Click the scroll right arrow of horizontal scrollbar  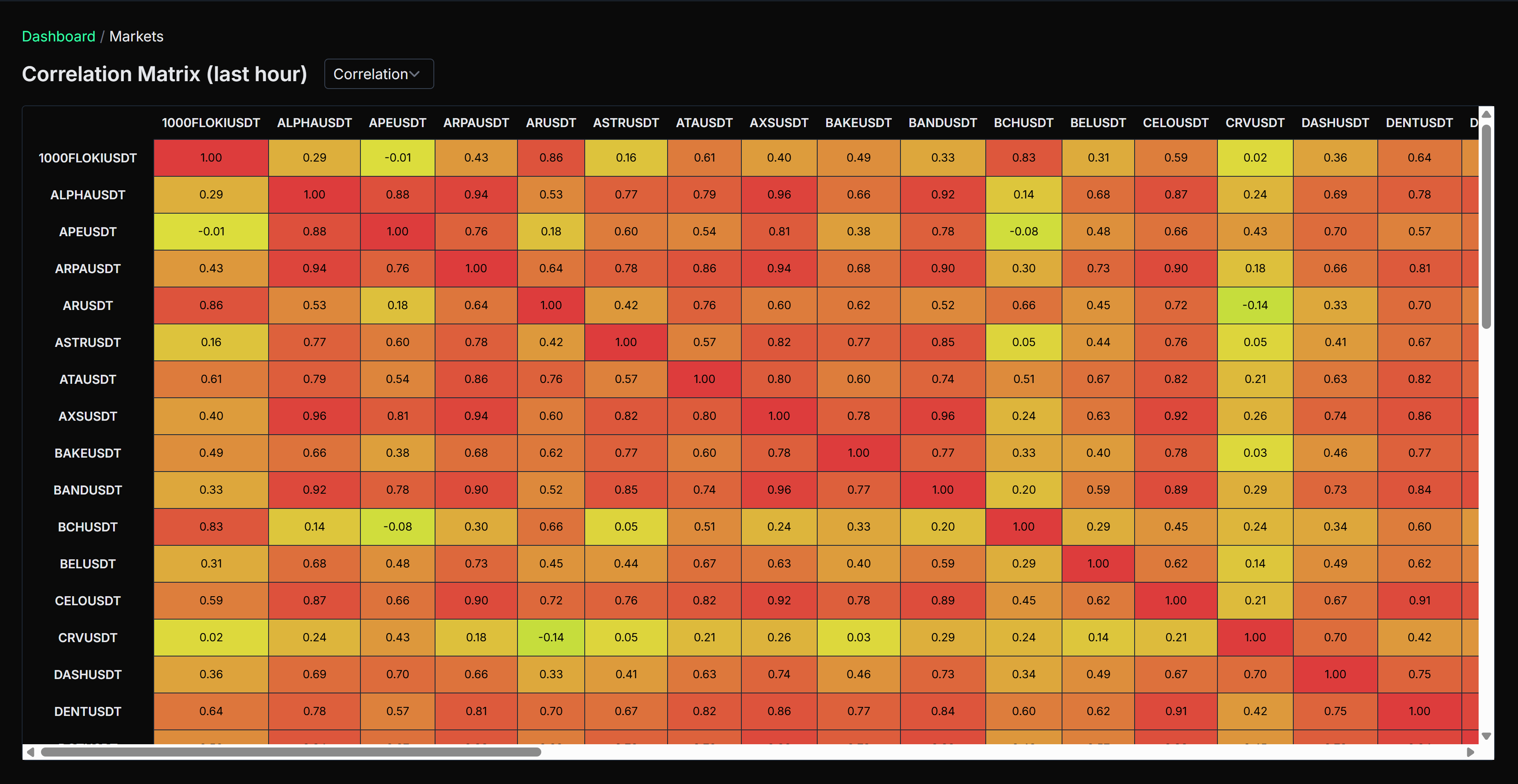coord(1470,752)
